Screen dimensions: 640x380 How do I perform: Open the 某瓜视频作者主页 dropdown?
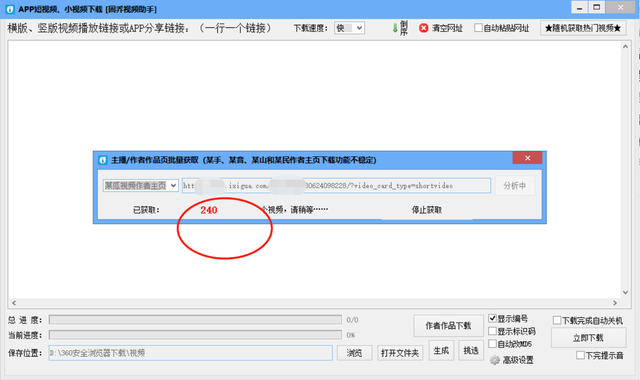click(x=140, y=186)
